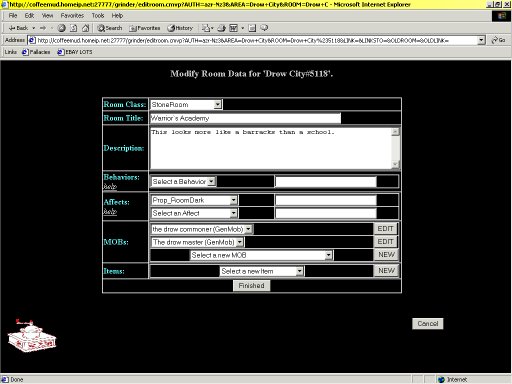Click the Cancel button
The image size is (512, 384).
point(428,324)
